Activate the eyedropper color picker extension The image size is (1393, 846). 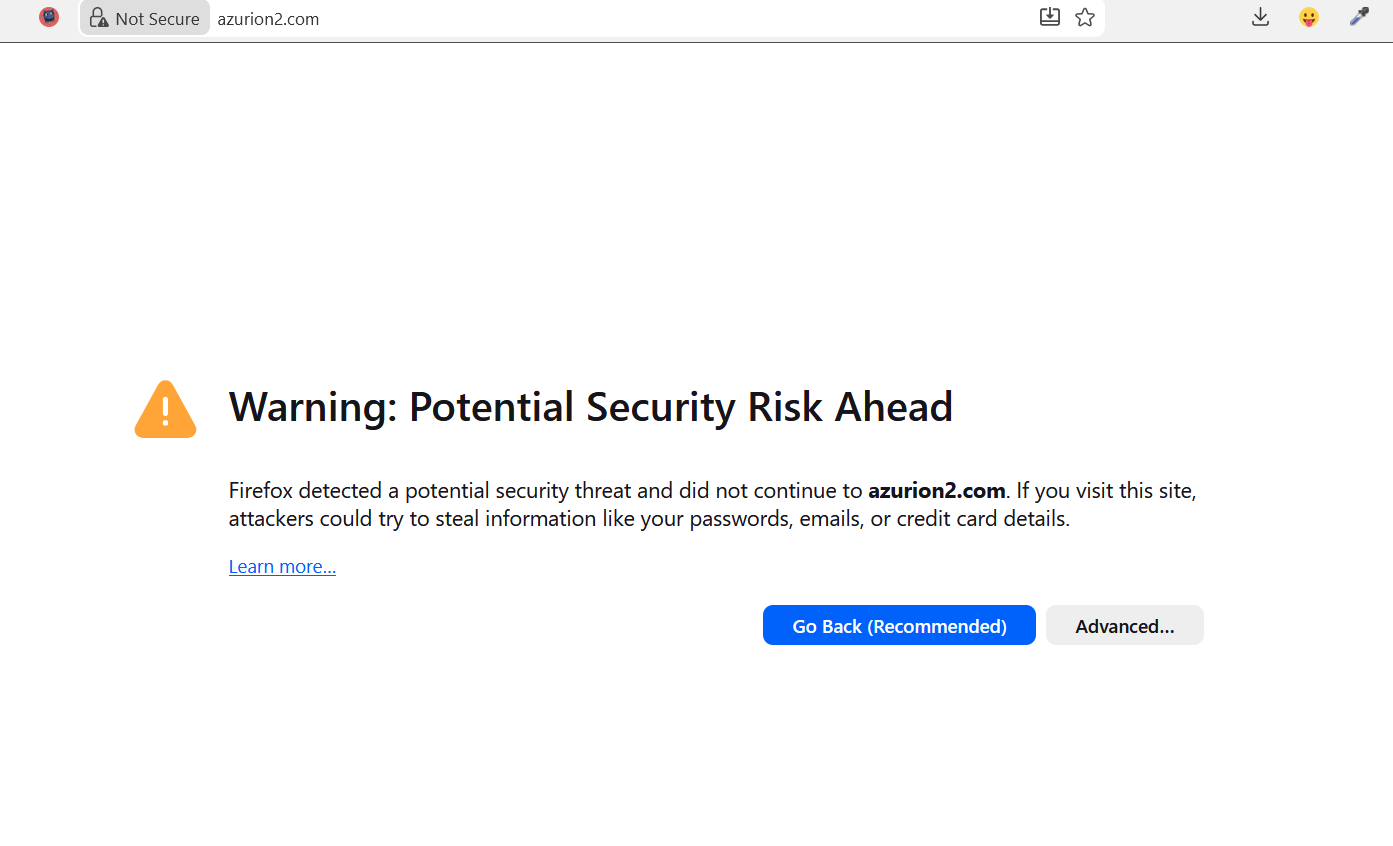(x=1358, y=17)
